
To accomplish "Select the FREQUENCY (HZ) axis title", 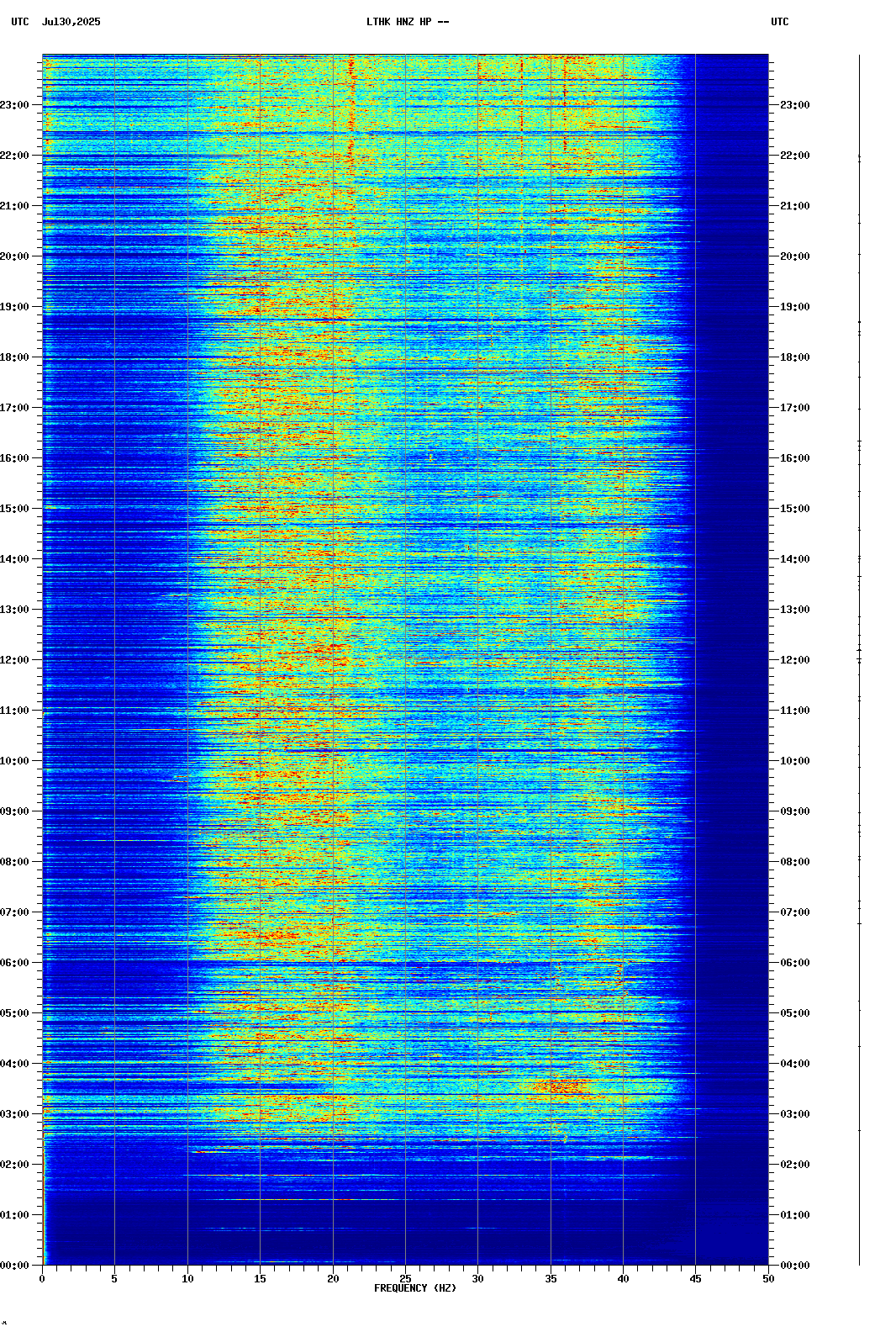I will click(415, 1288).
